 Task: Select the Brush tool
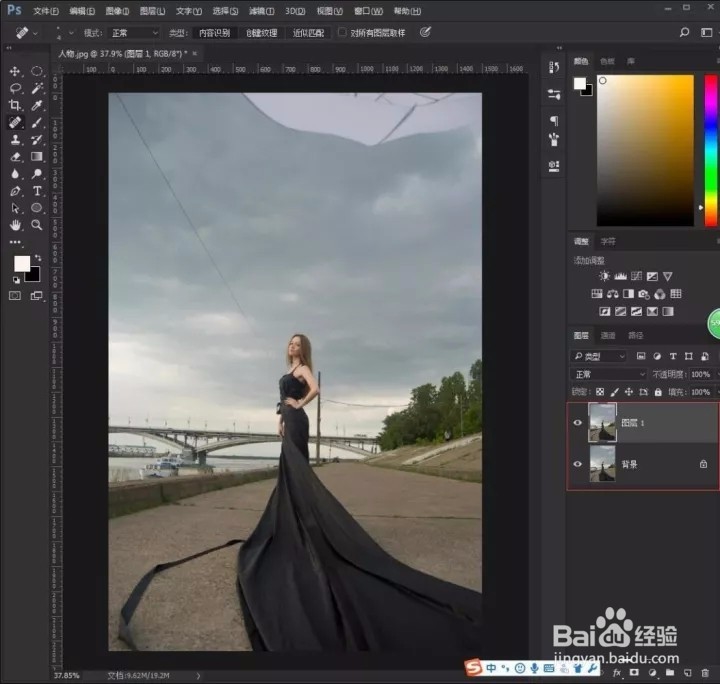[37, 123]
